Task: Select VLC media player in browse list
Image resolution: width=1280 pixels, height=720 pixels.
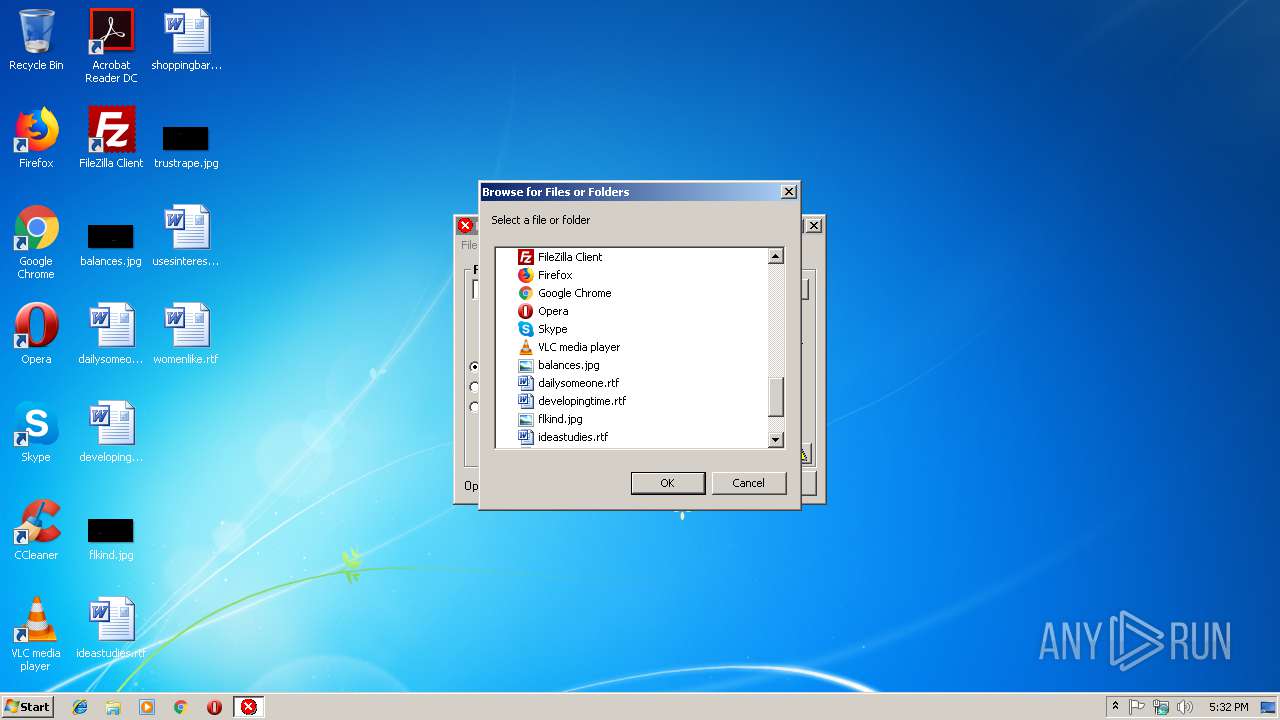Action: pyautogui.click(x=569, y=347)
